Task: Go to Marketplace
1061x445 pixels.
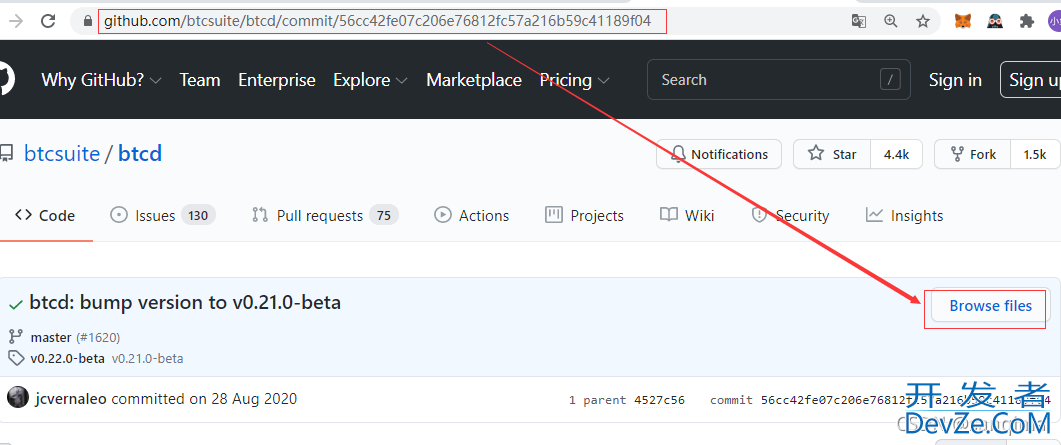Action: [474, 80]
